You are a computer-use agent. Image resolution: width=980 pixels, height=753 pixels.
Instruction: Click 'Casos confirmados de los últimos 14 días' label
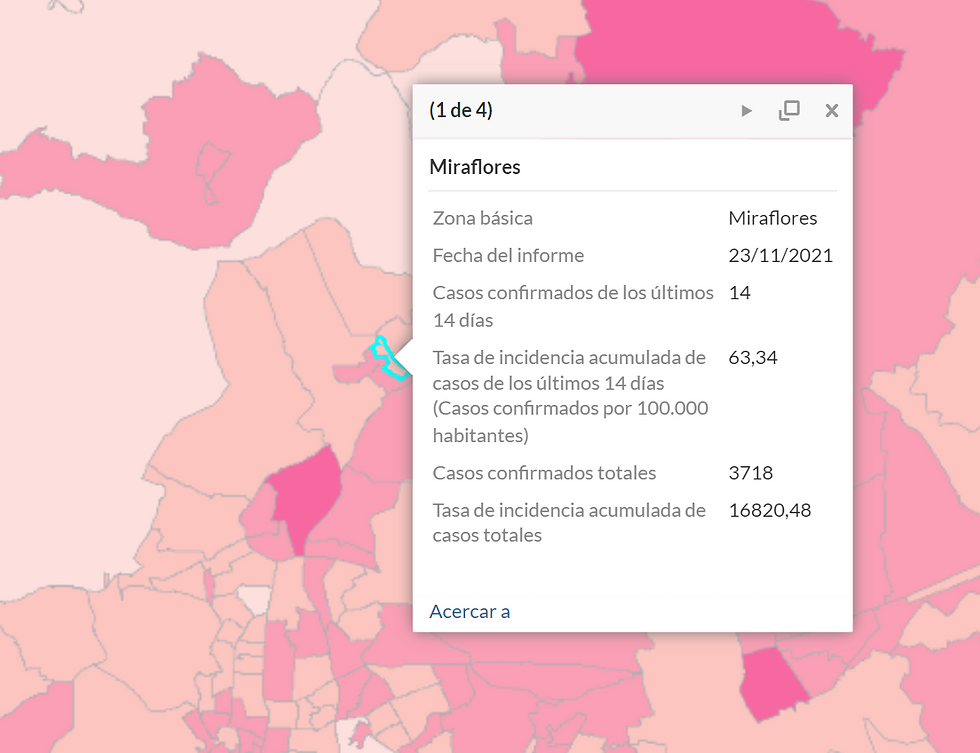pos(572,306)
